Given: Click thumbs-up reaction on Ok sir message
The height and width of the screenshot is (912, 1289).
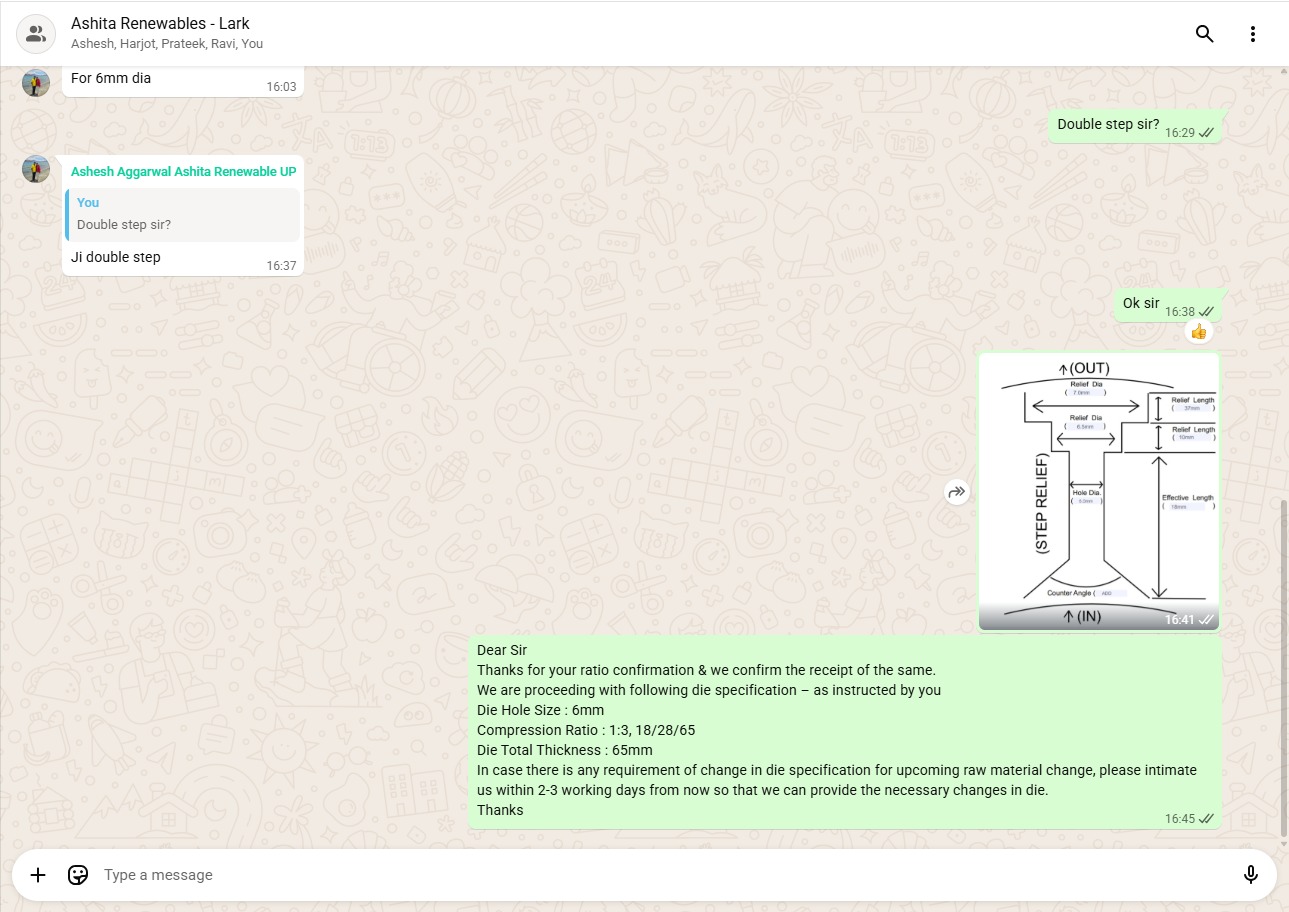Looking at the screenshot, I should click(x=1198, y=331).
